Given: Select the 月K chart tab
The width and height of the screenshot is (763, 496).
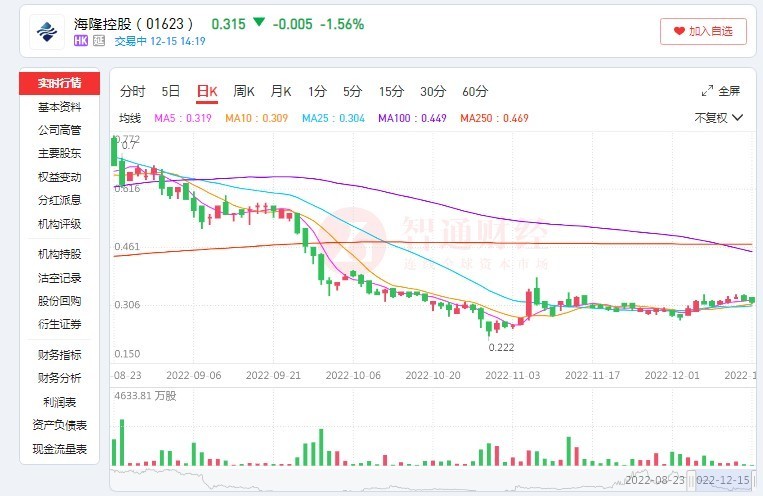Looking at the screenshot, I should (x=281, y=92).
